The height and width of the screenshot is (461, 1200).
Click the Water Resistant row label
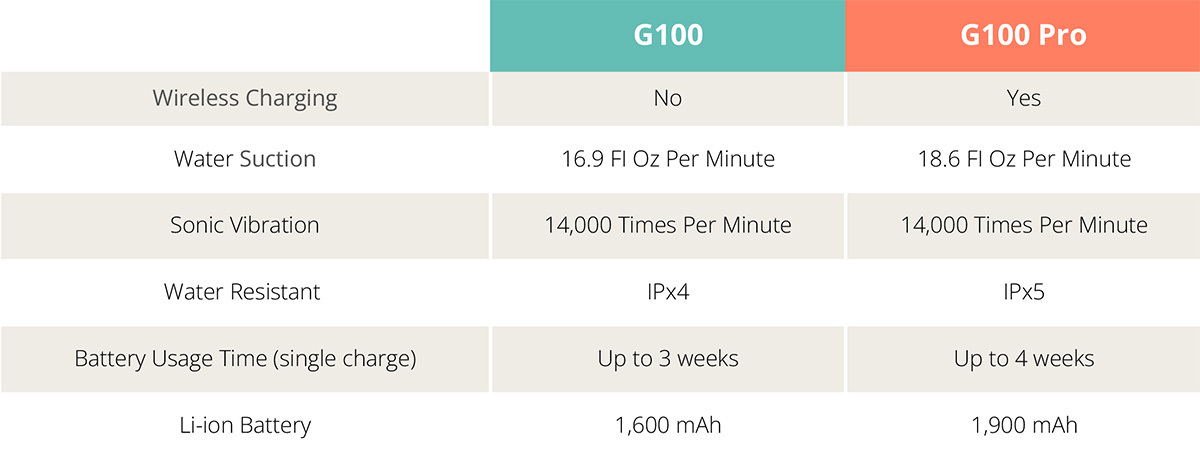pyautogui.click(x=245, y=292)
